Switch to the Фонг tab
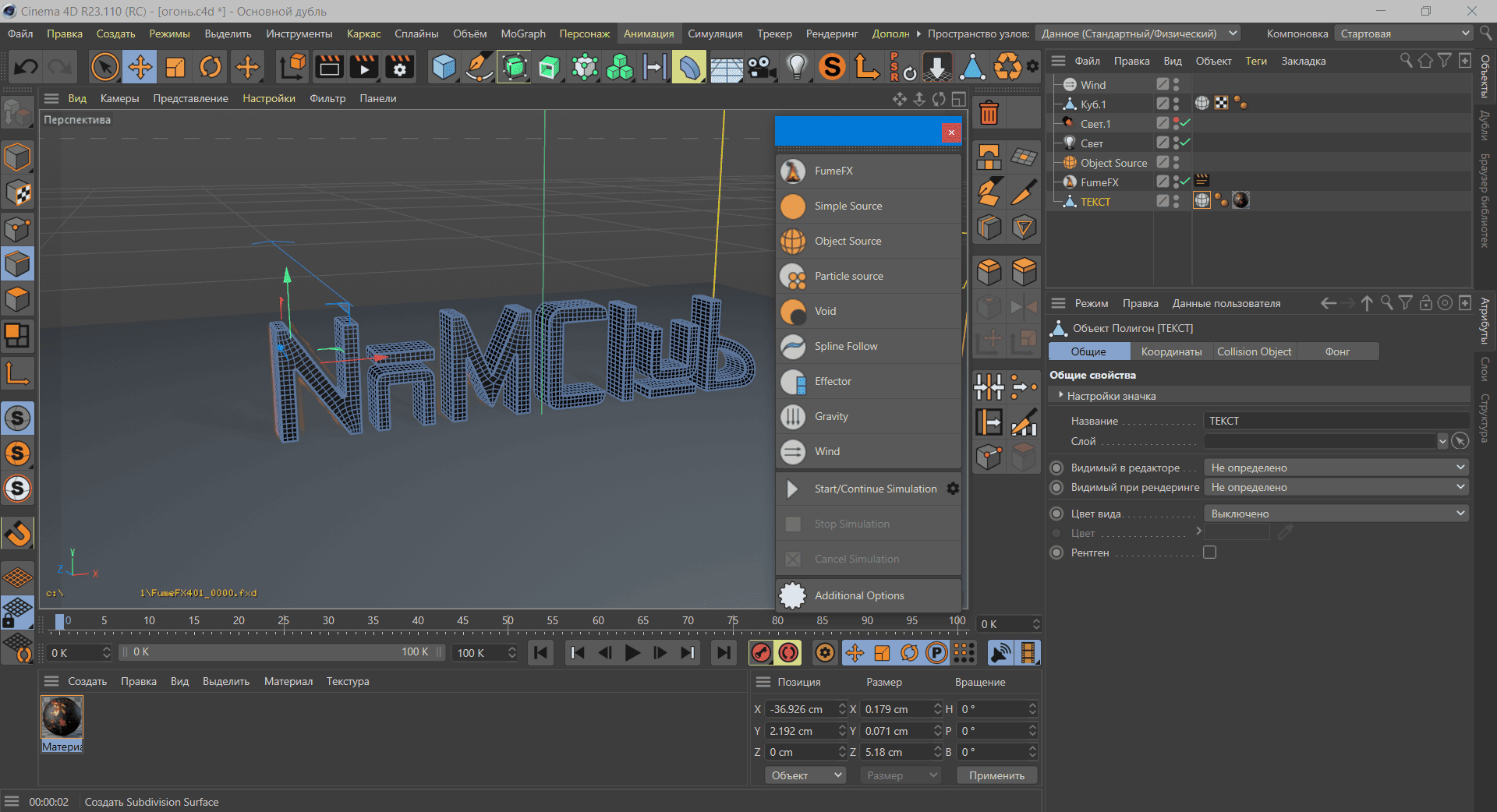Viewport: 1497px width, 812px height. point(1337,351)
